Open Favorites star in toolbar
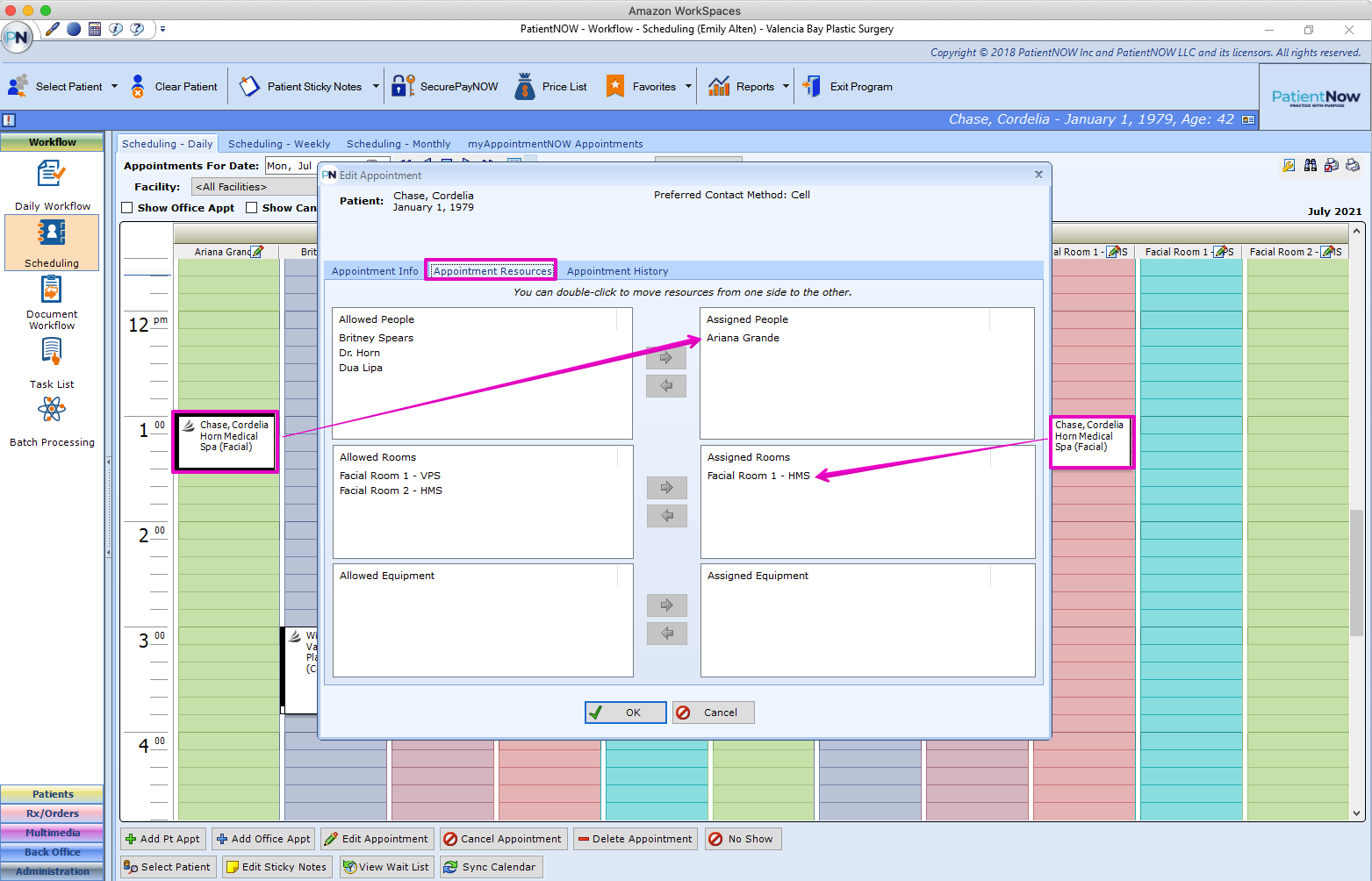The width and height of the screenshot is (1372, 881). tap(616, 86)
